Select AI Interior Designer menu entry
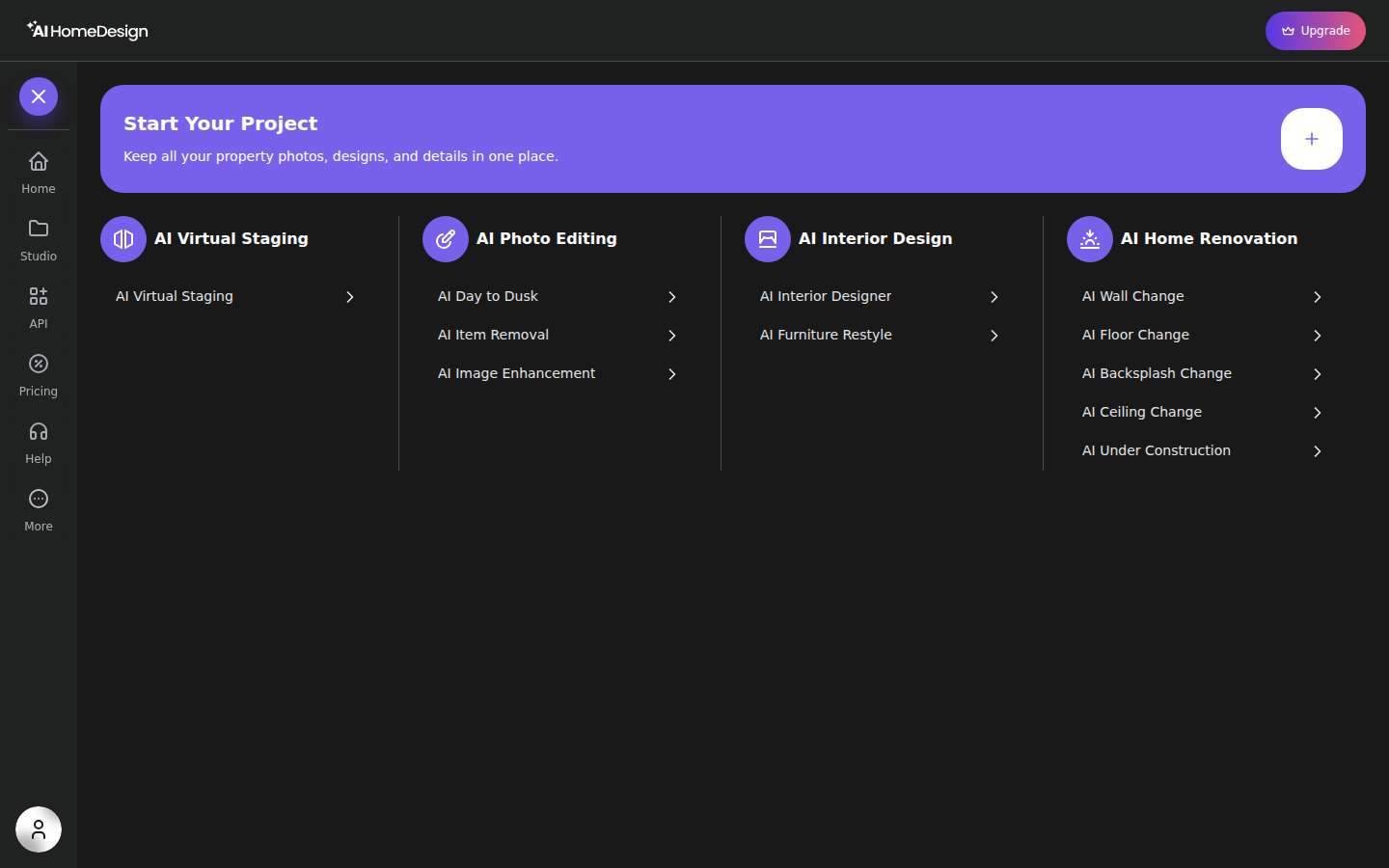 [x=881, y=297]
